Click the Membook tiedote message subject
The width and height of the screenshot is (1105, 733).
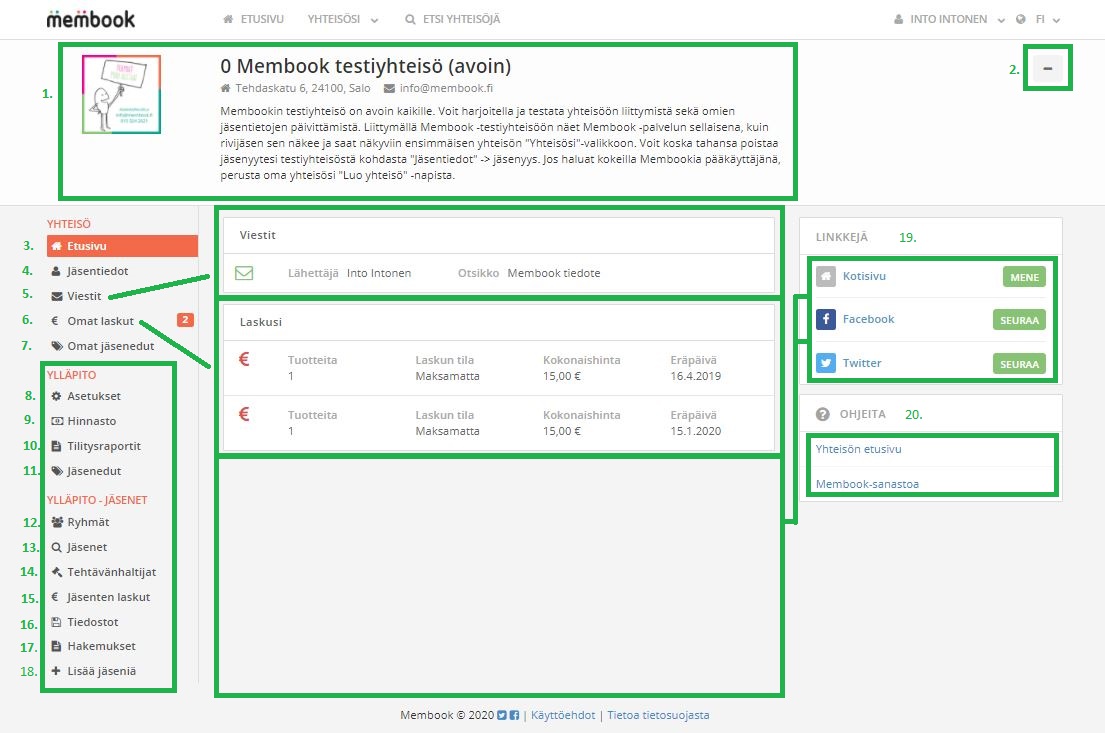(554, 273)
